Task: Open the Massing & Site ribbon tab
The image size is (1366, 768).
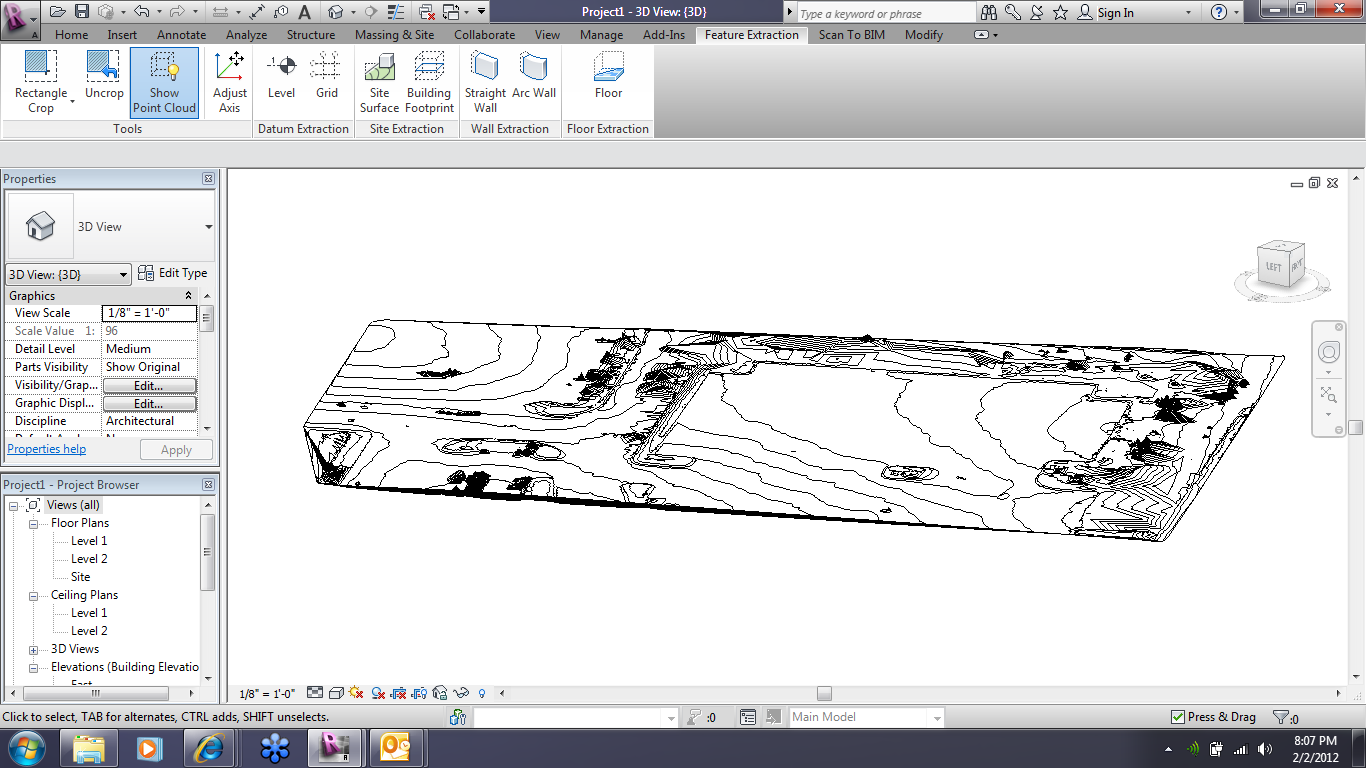Action: coord(394,34)
